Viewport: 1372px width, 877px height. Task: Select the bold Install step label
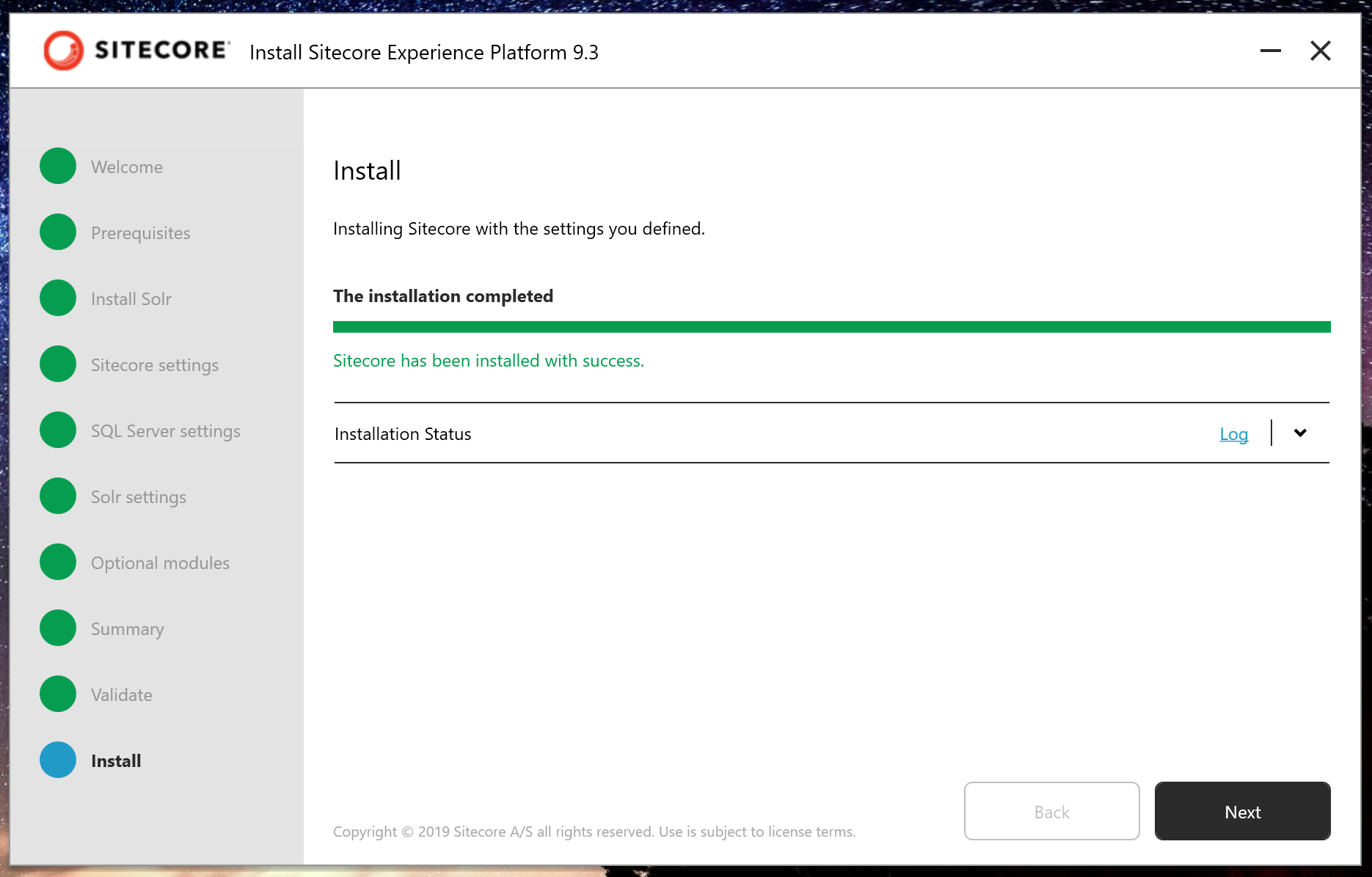tap(116, 761)
